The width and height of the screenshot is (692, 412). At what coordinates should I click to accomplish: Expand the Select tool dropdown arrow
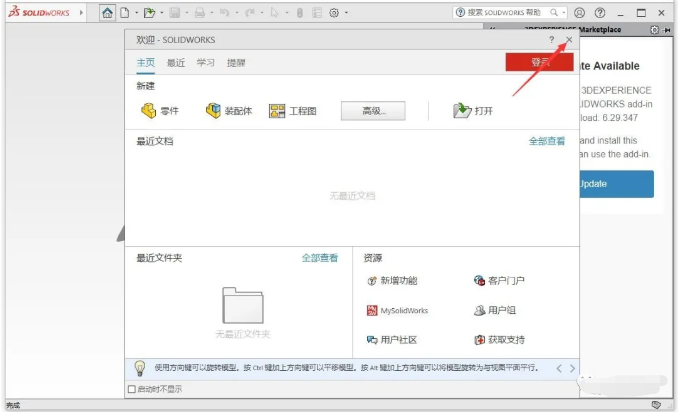(287, 13)
